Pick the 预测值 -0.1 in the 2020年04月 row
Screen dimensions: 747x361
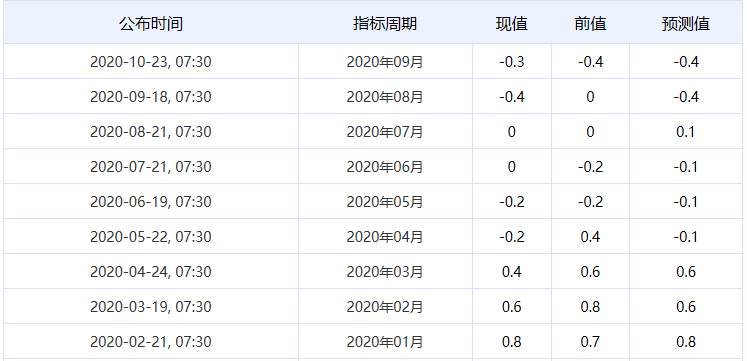click(686, 237)
